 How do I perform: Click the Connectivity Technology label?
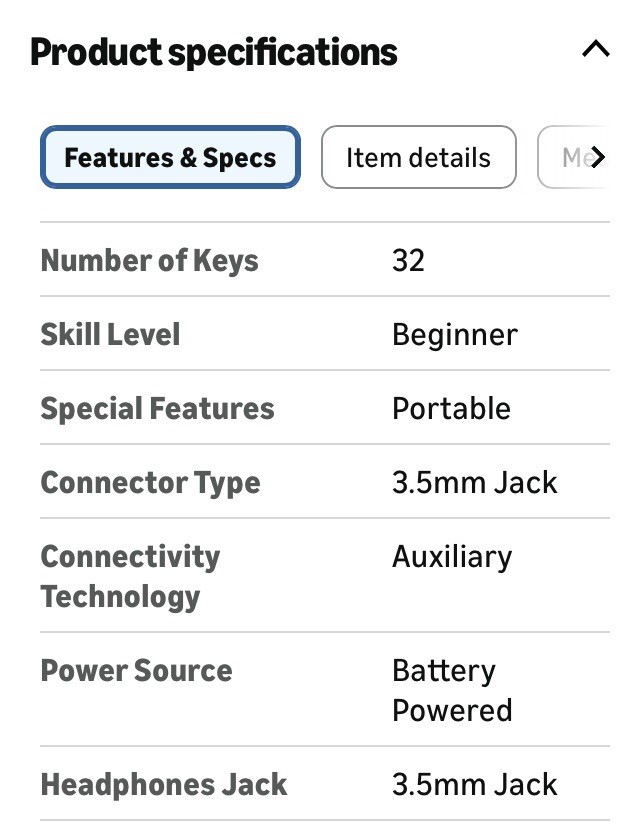[x=130, y=576]
